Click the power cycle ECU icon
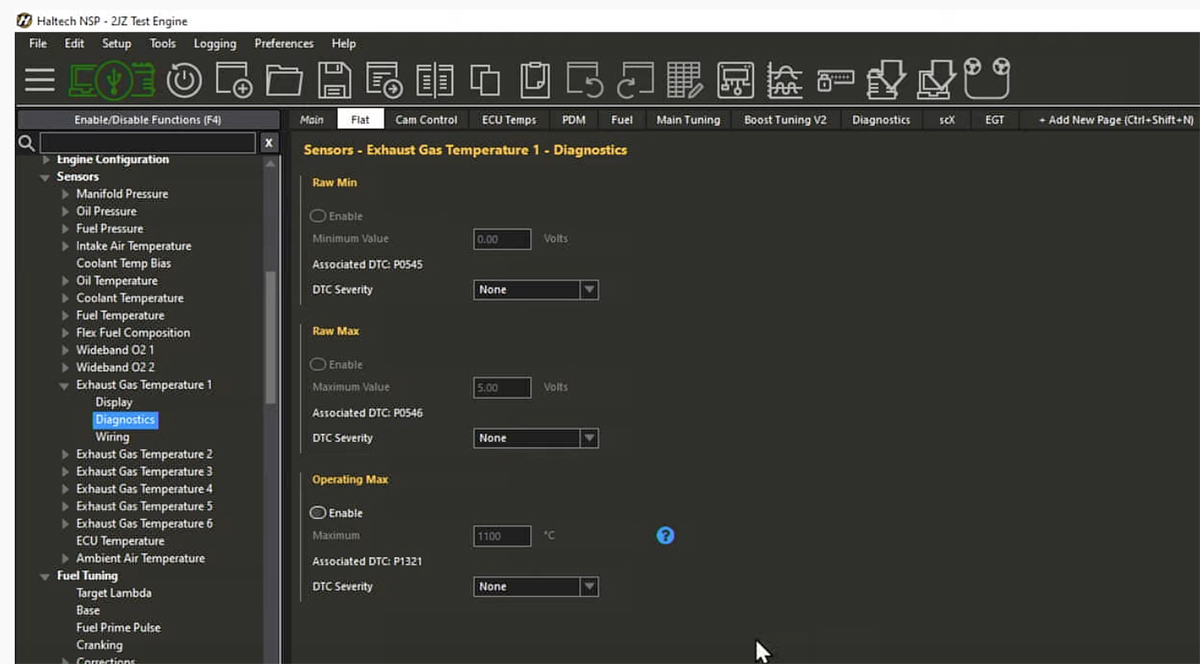 [x=184, y=80]
